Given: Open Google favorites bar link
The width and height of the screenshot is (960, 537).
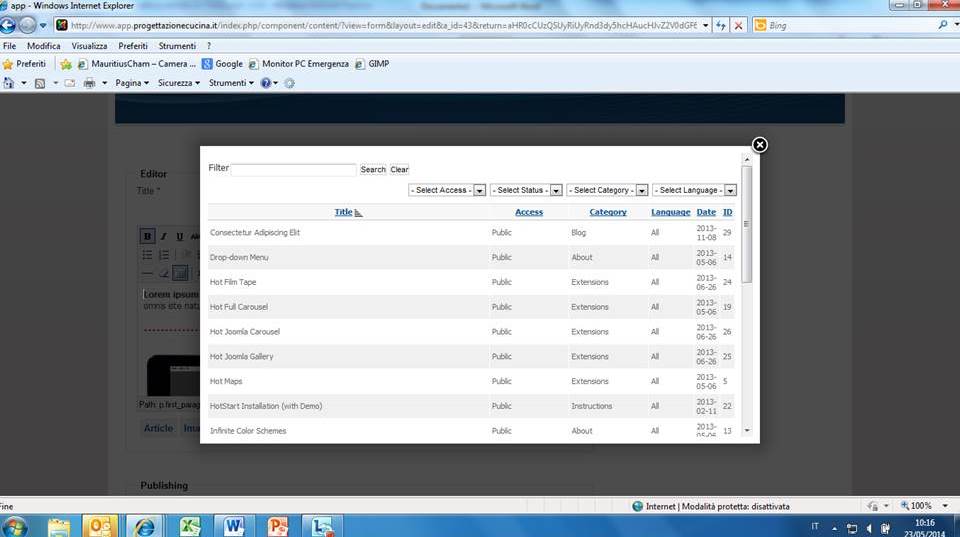Looking at the screenshot, I should coord(222,64).
